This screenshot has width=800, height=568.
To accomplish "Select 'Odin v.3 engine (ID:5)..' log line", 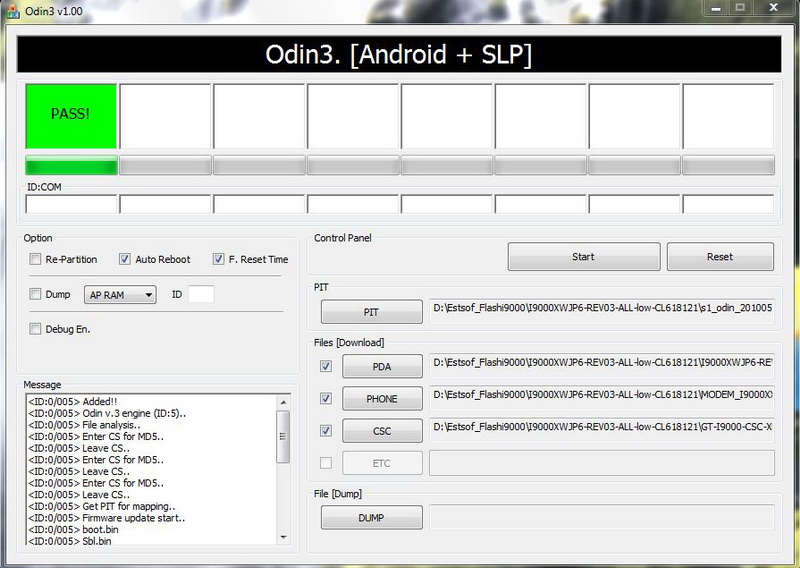I will [107, 413].
